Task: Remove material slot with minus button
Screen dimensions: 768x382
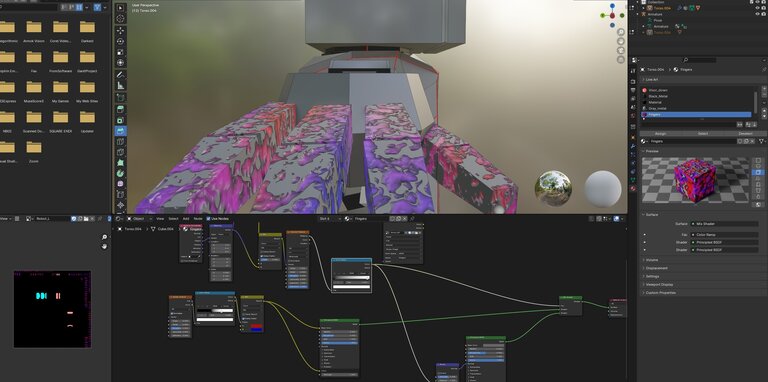Action: [764, 95]
